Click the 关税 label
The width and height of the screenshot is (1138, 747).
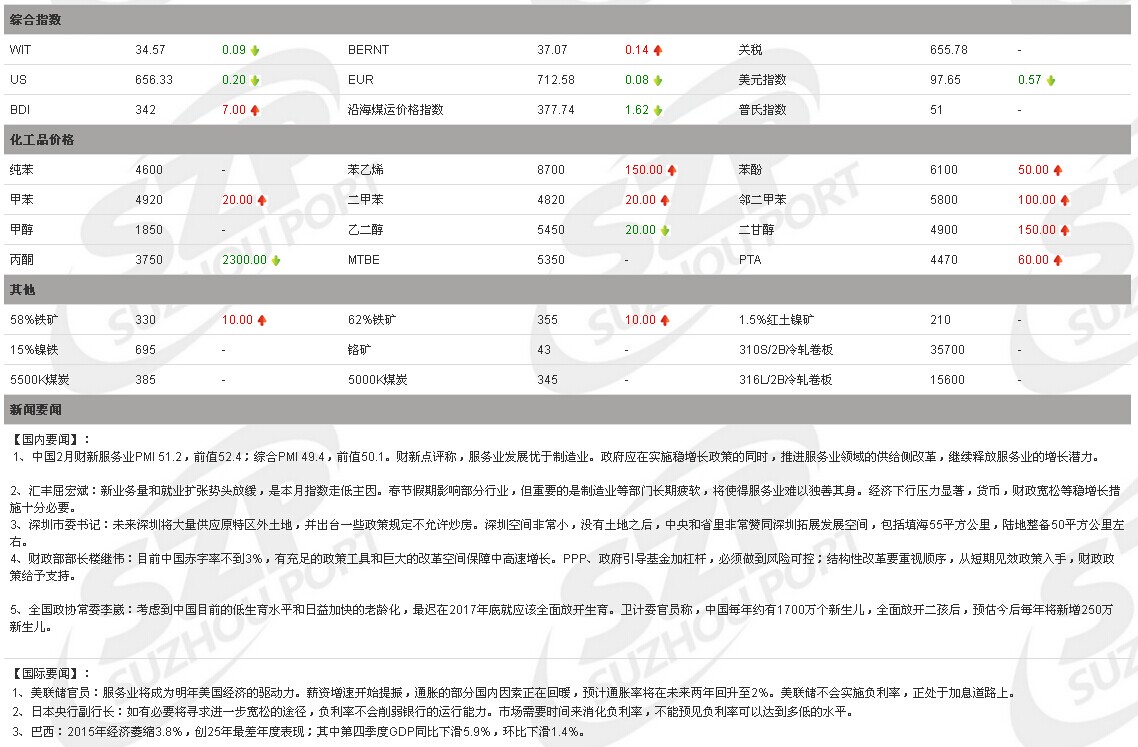click(750, 49)
